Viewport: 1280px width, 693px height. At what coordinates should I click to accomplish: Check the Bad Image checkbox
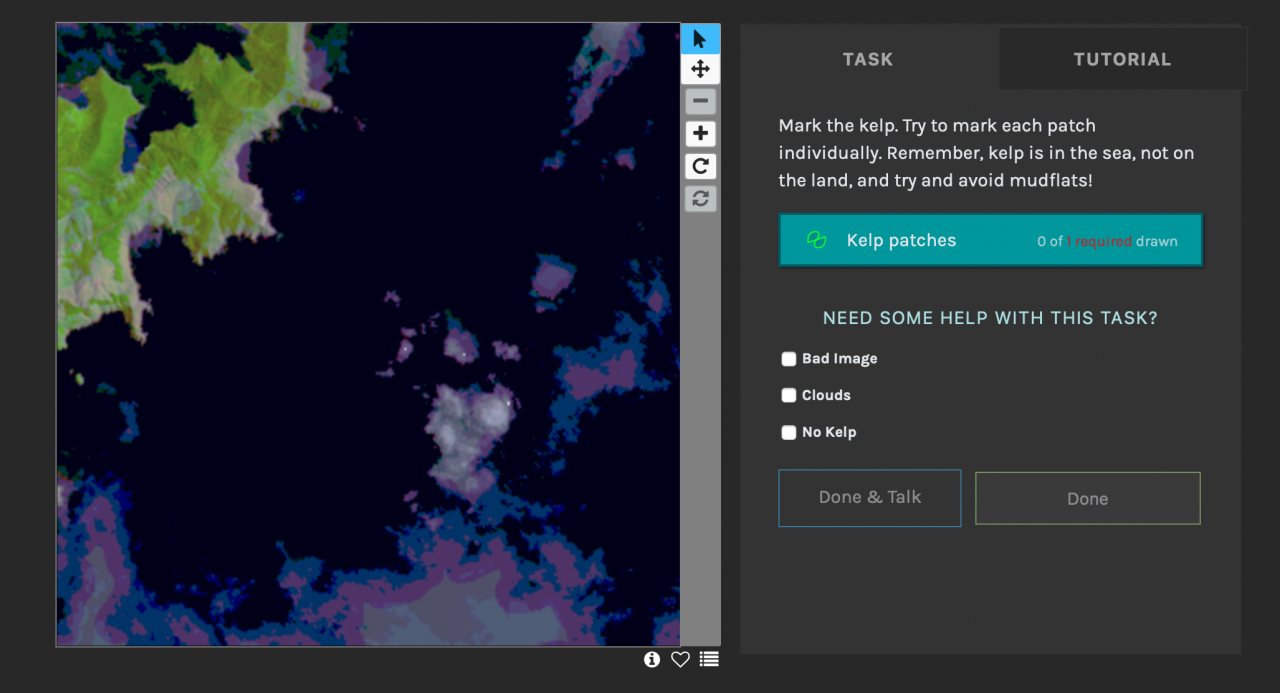(789, 359)
